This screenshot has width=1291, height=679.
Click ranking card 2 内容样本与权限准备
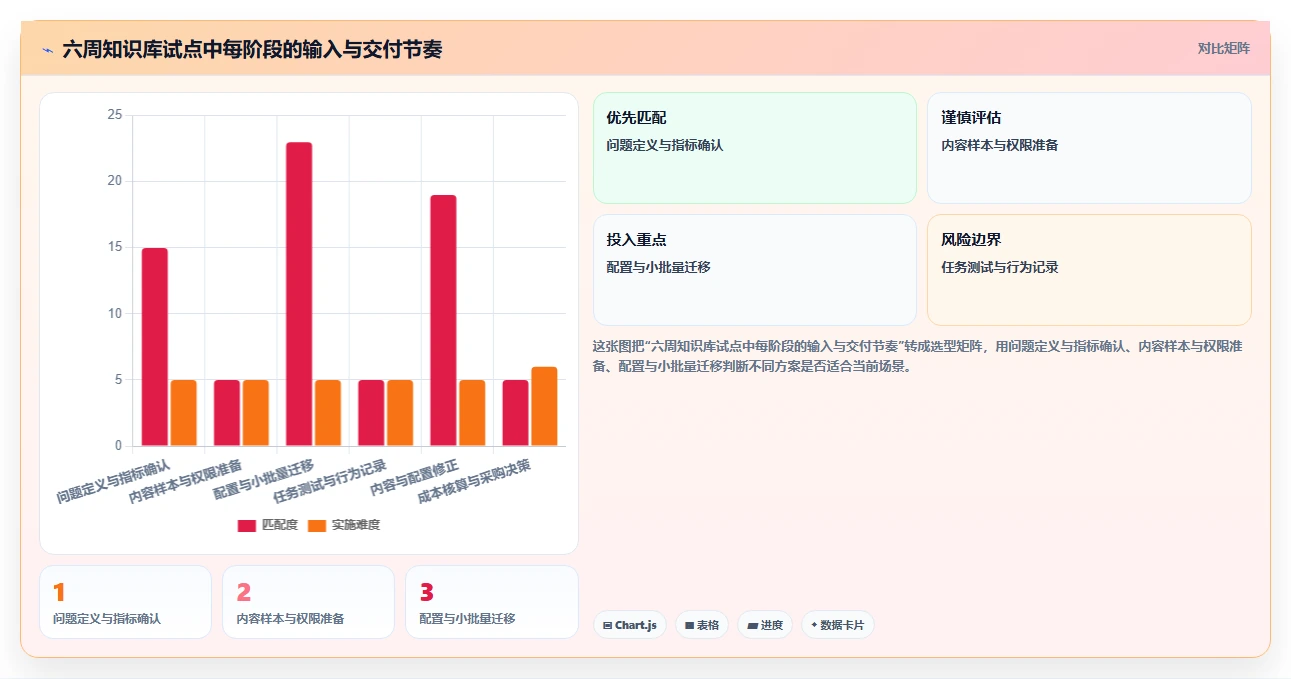[x=308, y=602]
